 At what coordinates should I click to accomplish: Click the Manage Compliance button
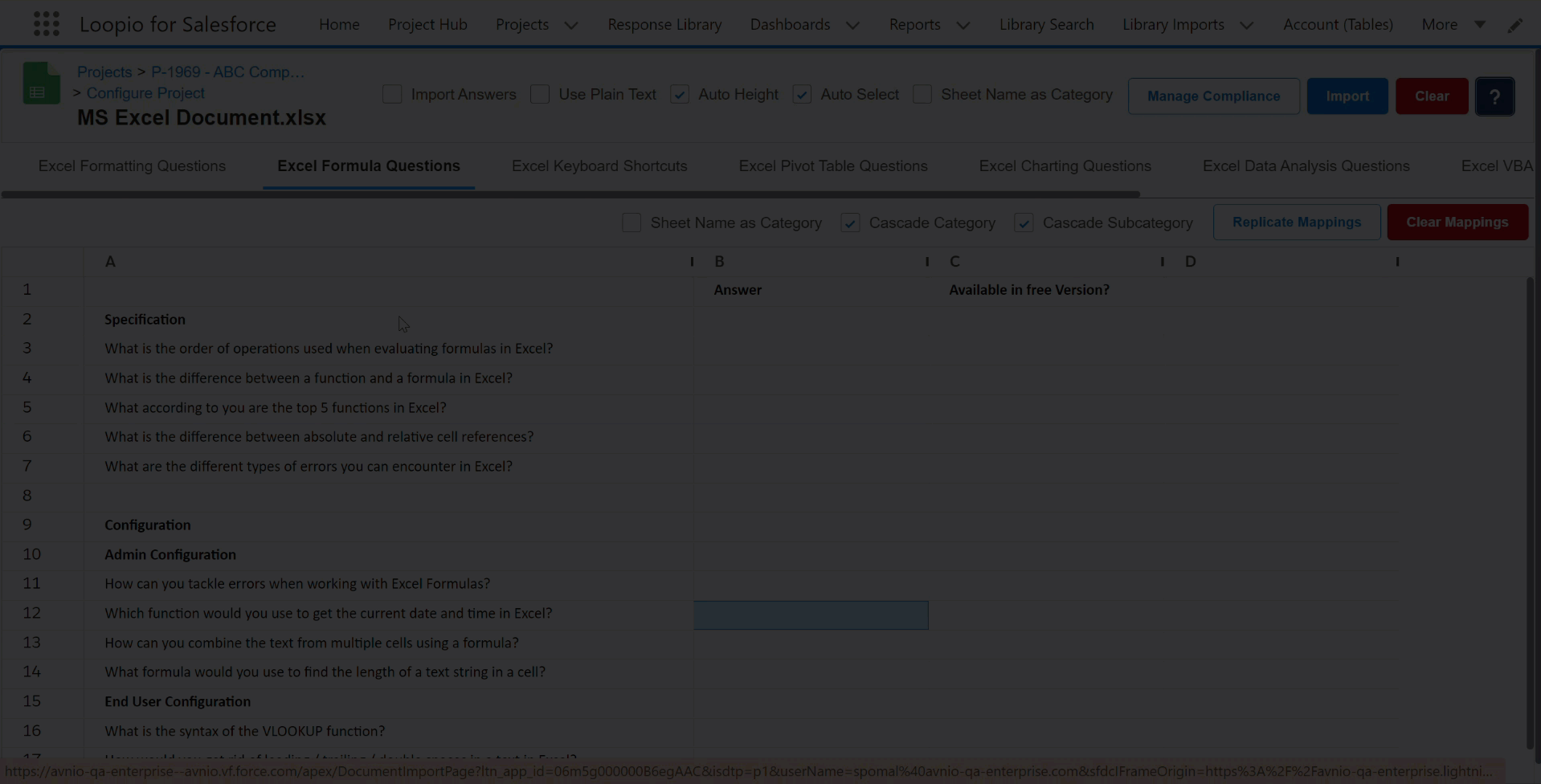click(1213, 96)
